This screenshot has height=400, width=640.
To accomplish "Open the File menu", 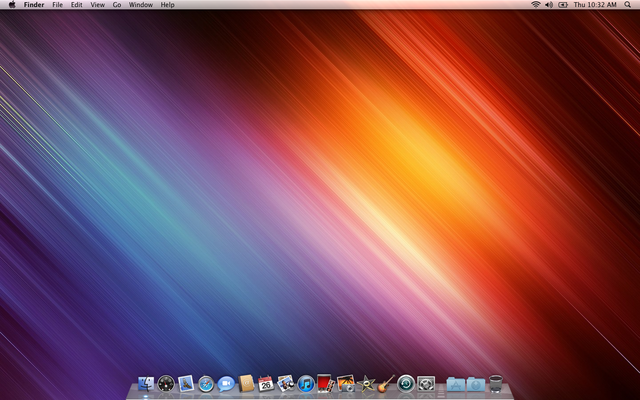I will coord(58,5).
